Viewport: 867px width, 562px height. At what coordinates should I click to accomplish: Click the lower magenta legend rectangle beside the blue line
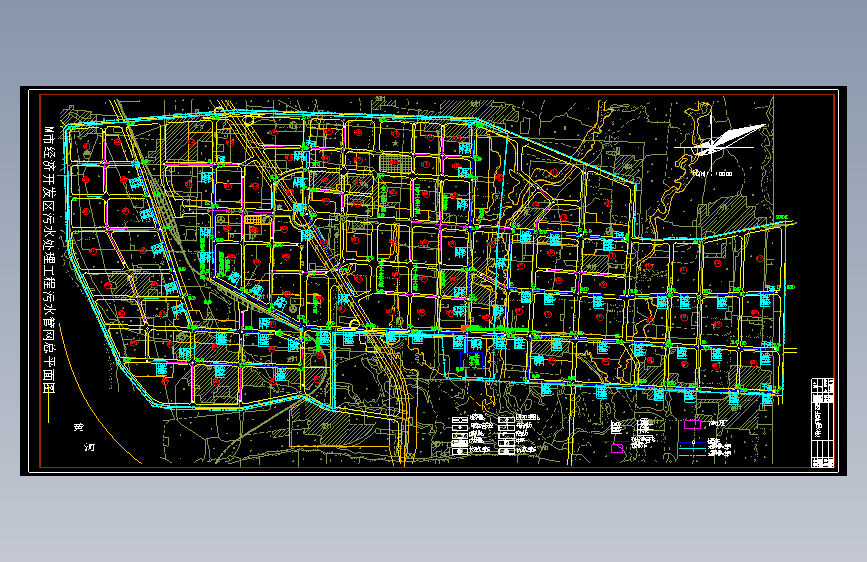coord(617,449)
